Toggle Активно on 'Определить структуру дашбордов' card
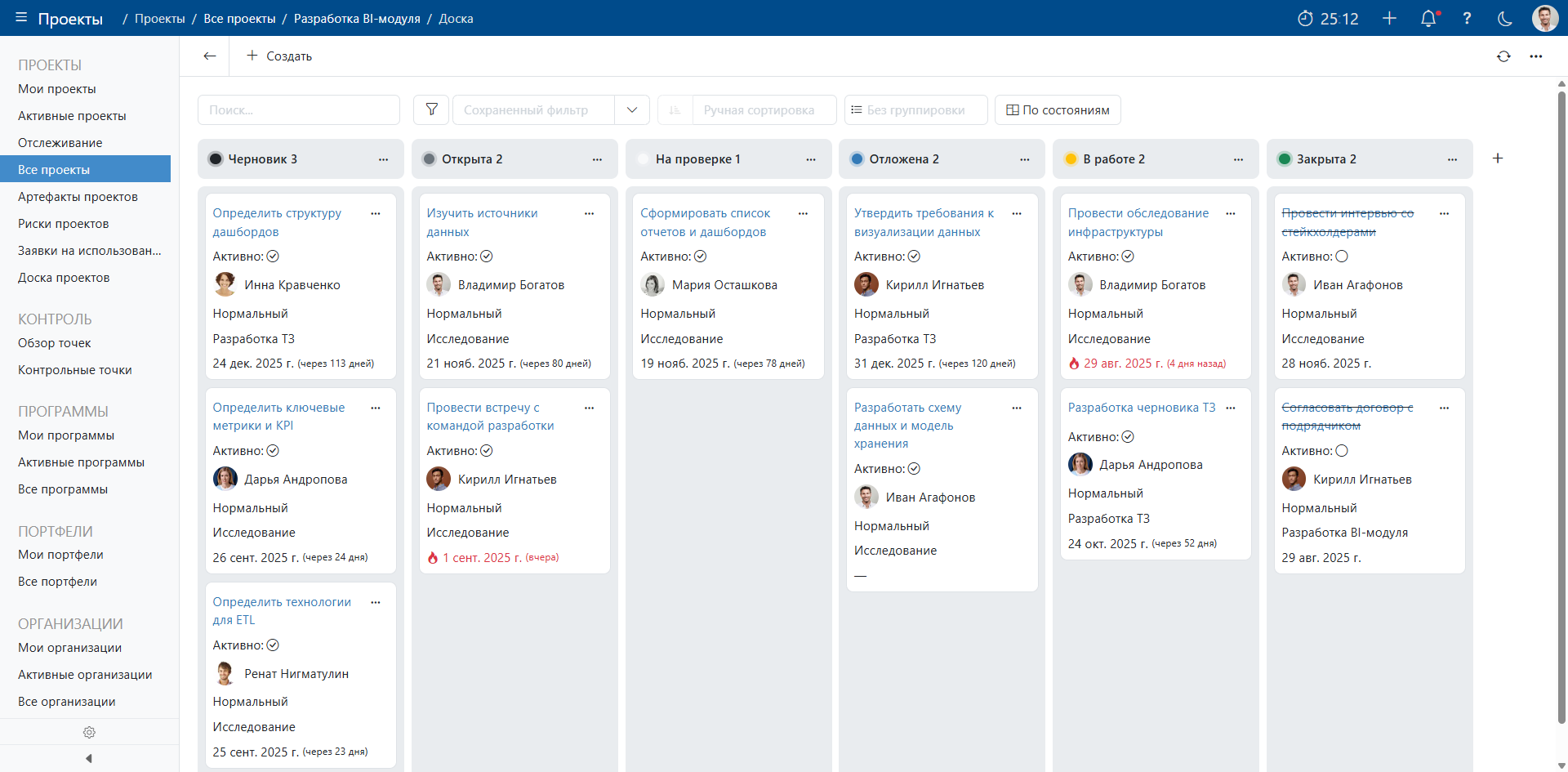This screenshot has height=772, width=1568. coord(273,257)
